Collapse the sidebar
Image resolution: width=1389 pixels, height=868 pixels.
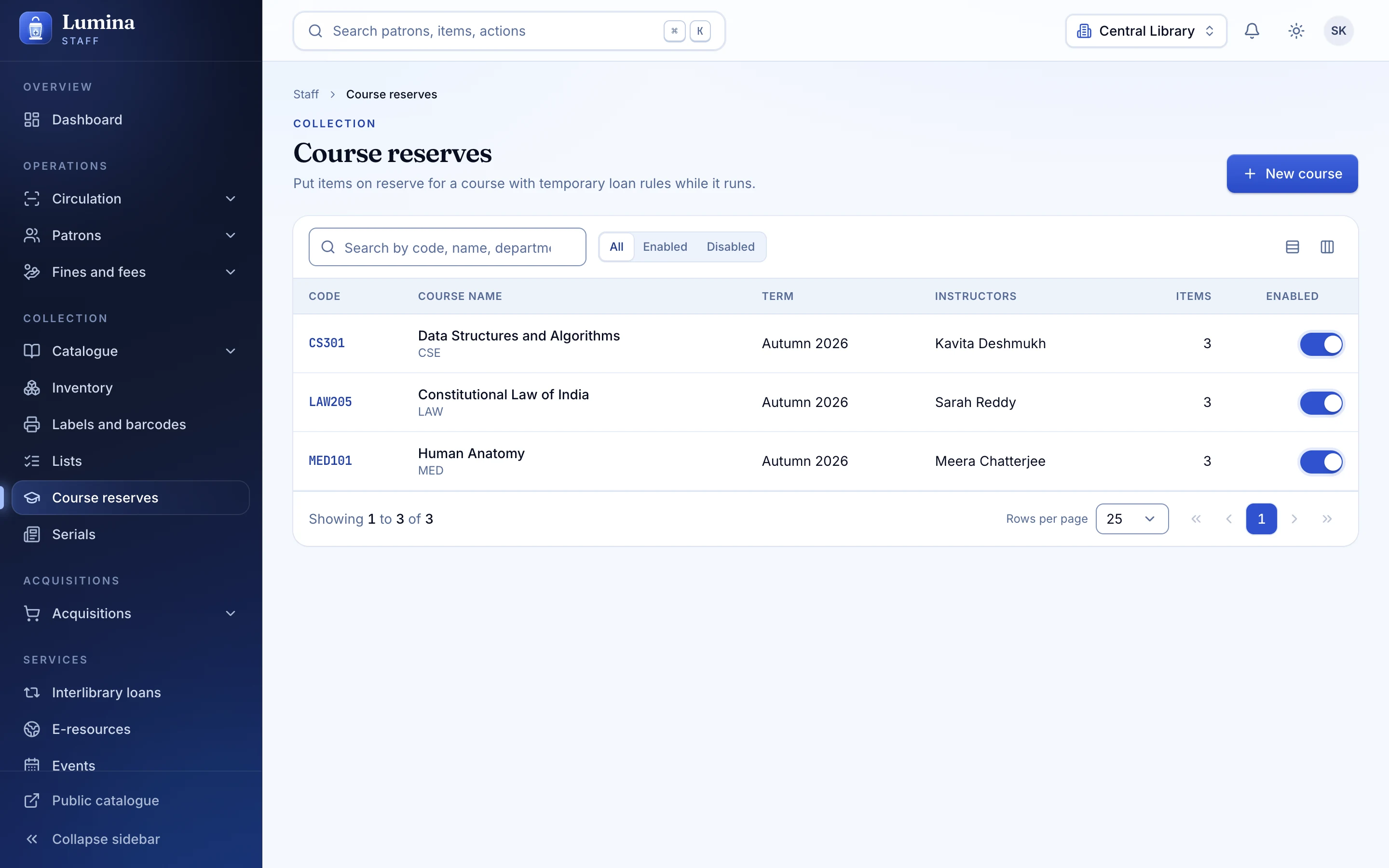pyautogui.click(x=130, y=839)
